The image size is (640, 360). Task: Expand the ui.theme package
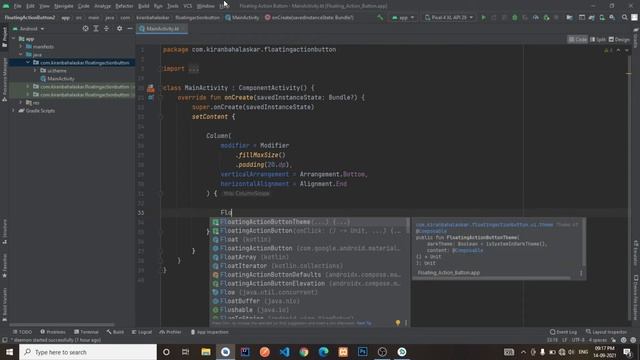[x=35, y=71]
